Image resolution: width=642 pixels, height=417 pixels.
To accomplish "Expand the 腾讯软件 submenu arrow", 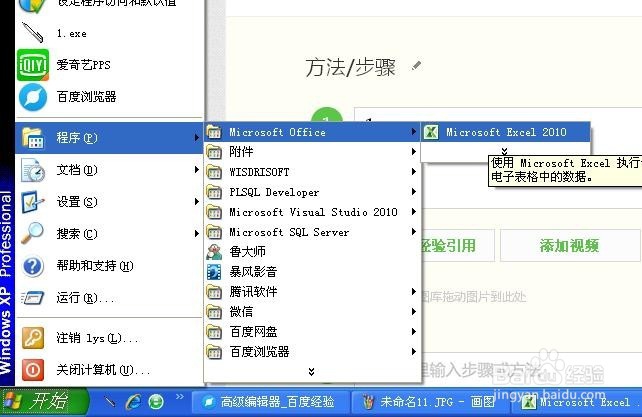I will click(x=414, y=292).
